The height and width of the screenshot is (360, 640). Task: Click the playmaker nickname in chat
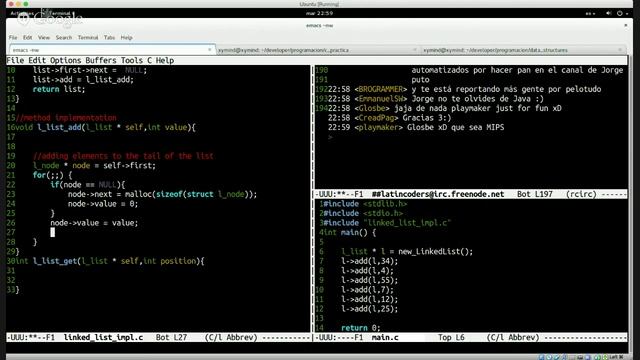[378, 127]
